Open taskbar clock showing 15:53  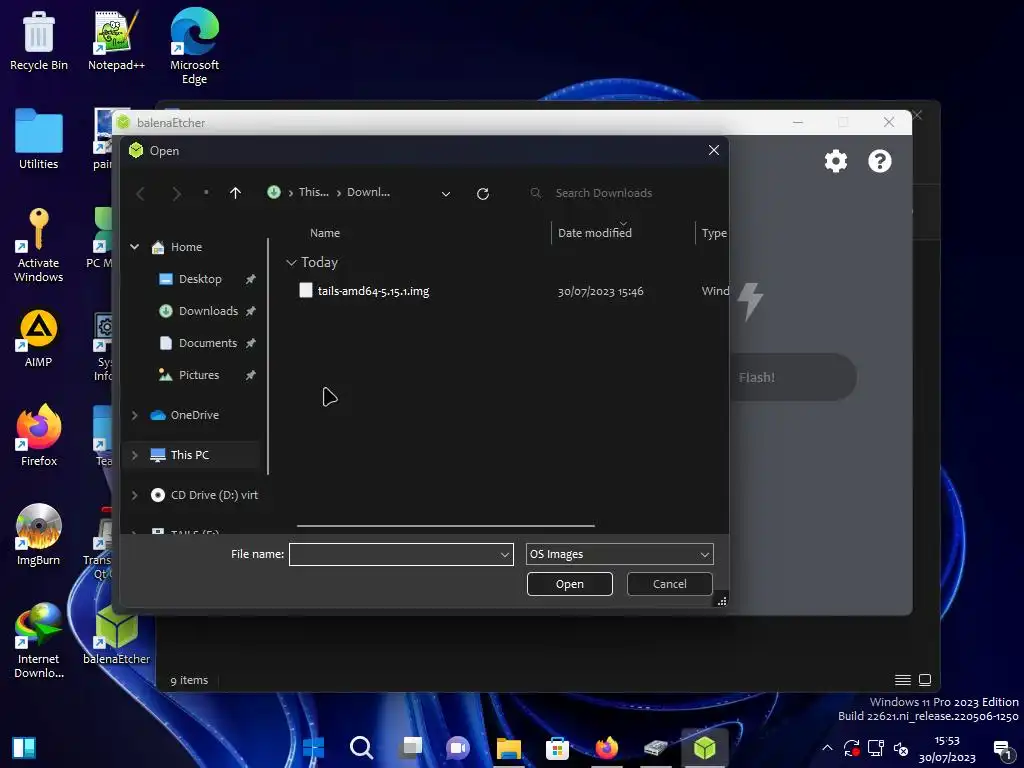tap(947, 749)
